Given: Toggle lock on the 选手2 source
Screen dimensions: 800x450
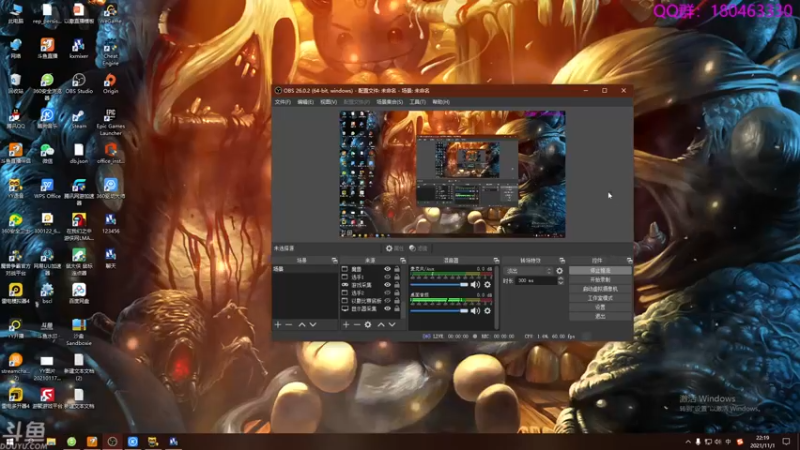Looking at the screenshot, I should (x=396, y=293).
